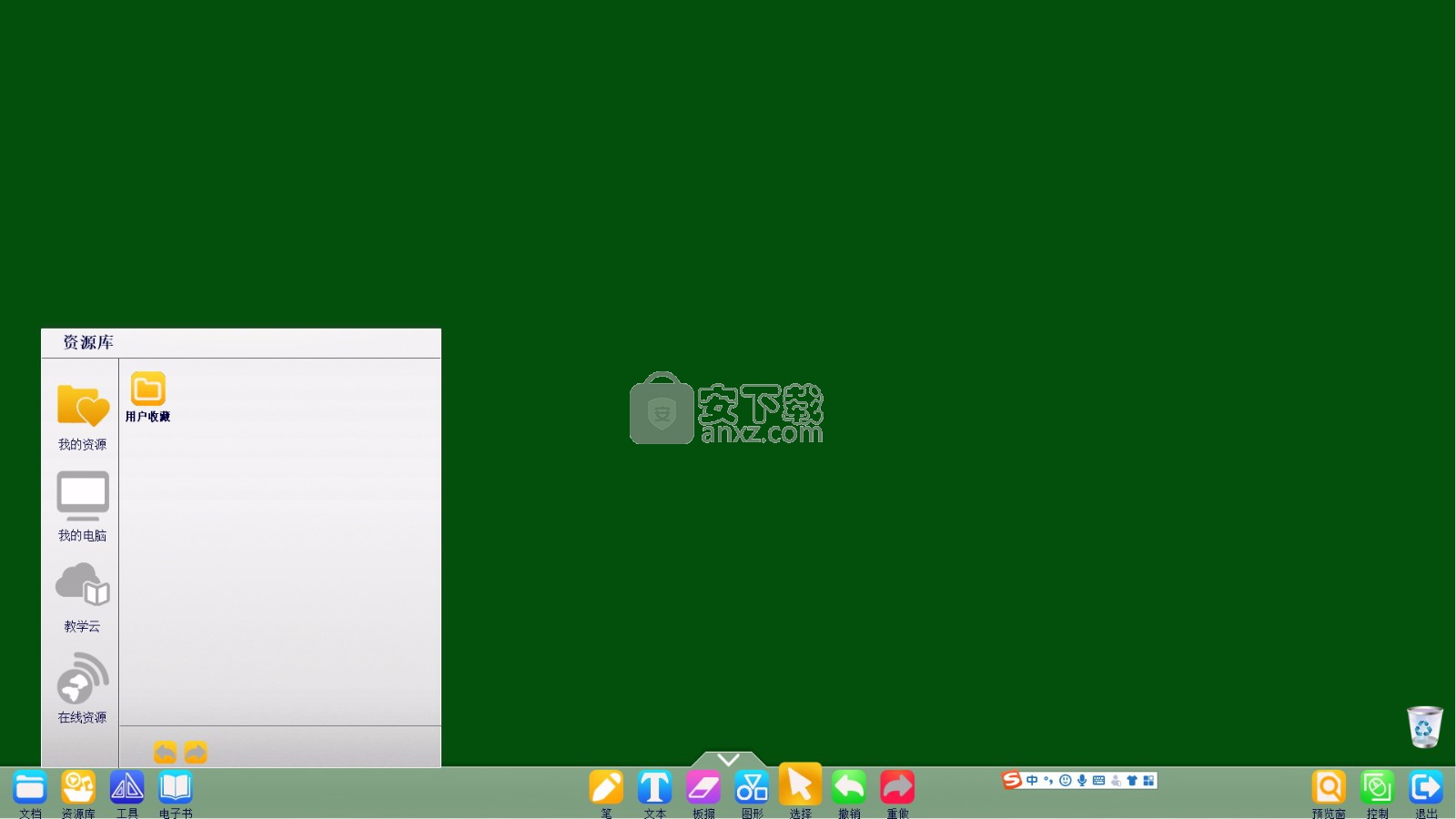Open the IME toolbox grid icon
1456x819 pixels.
tap(1148, 780)
